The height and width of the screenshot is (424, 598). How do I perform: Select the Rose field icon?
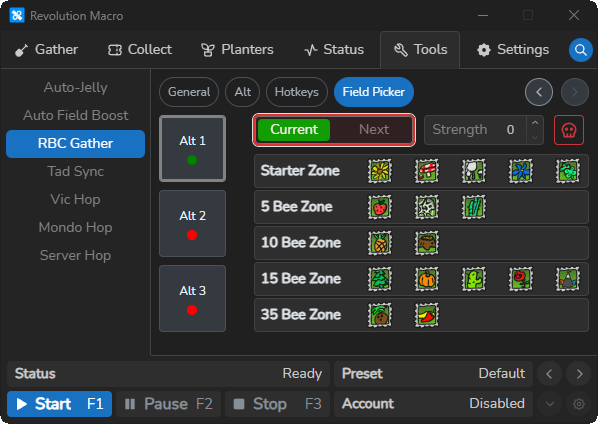pyautogui.click(x=521, y=279)
